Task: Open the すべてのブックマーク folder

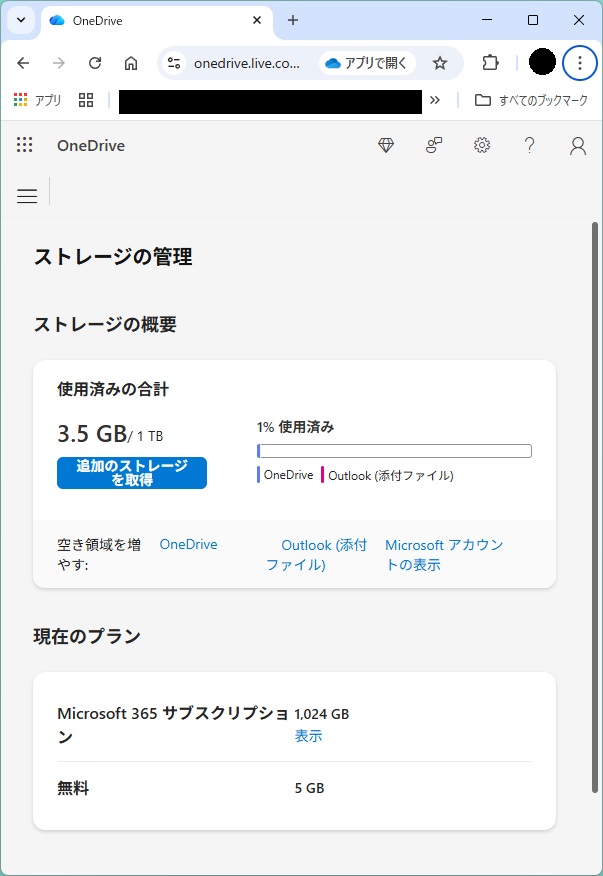Action: pos(531,101)
